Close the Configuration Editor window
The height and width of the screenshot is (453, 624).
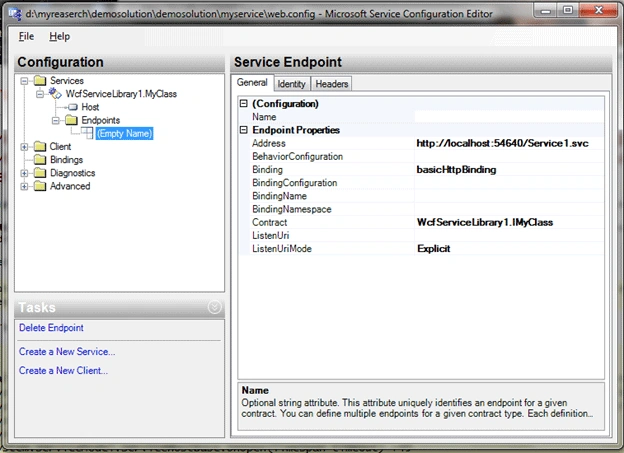tap(599, 10)
